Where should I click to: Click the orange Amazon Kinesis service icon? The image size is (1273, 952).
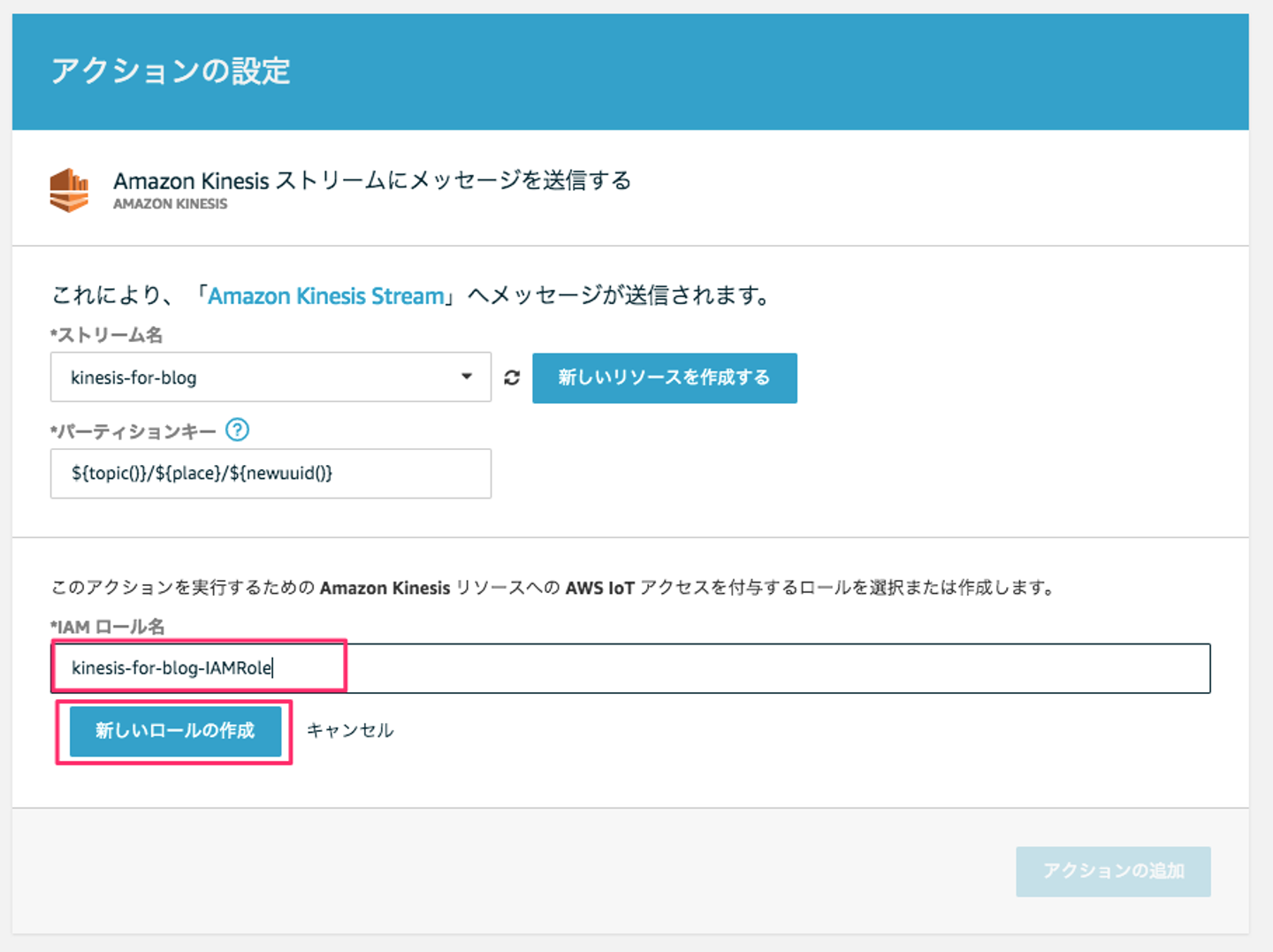coord(69,190)
